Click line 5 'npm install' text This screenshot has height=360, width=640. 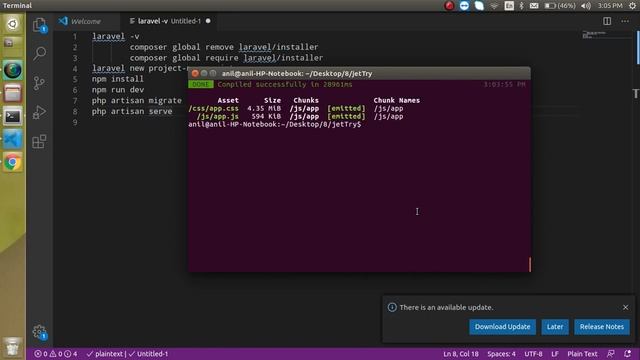(x=118, y=79)
